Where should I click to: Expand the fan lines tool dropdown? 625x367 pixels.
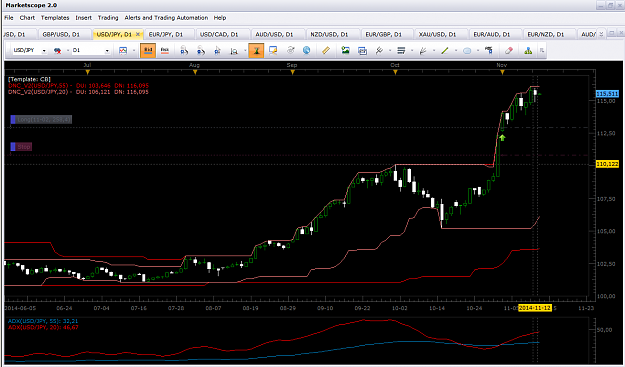[x=433, y=51]
